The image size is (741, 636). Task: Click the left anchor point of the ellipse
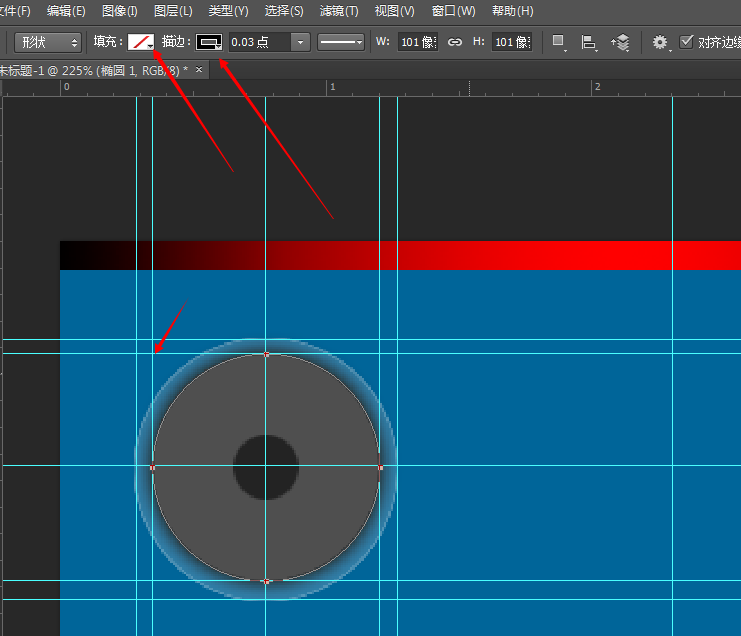tap(152, 467)
